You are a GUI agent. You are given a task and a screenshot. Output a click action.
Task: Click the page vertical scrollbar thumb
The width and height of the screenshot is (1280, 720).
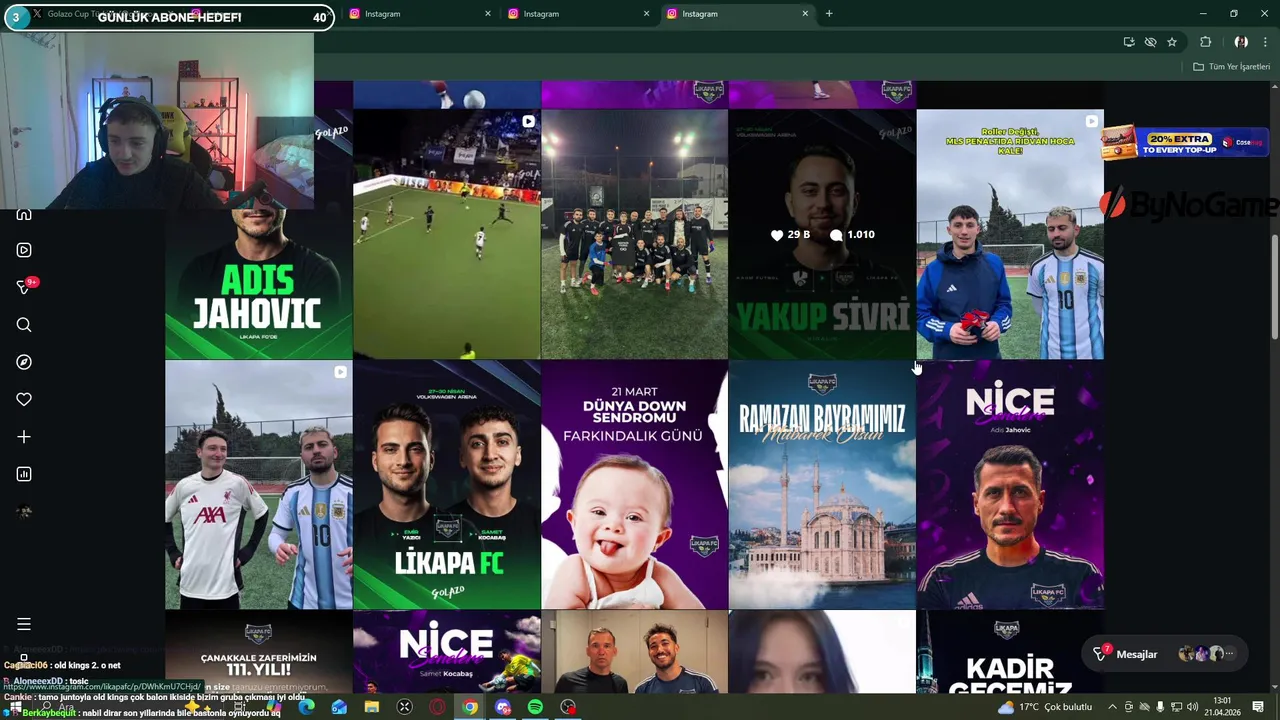click(1274, 288)
